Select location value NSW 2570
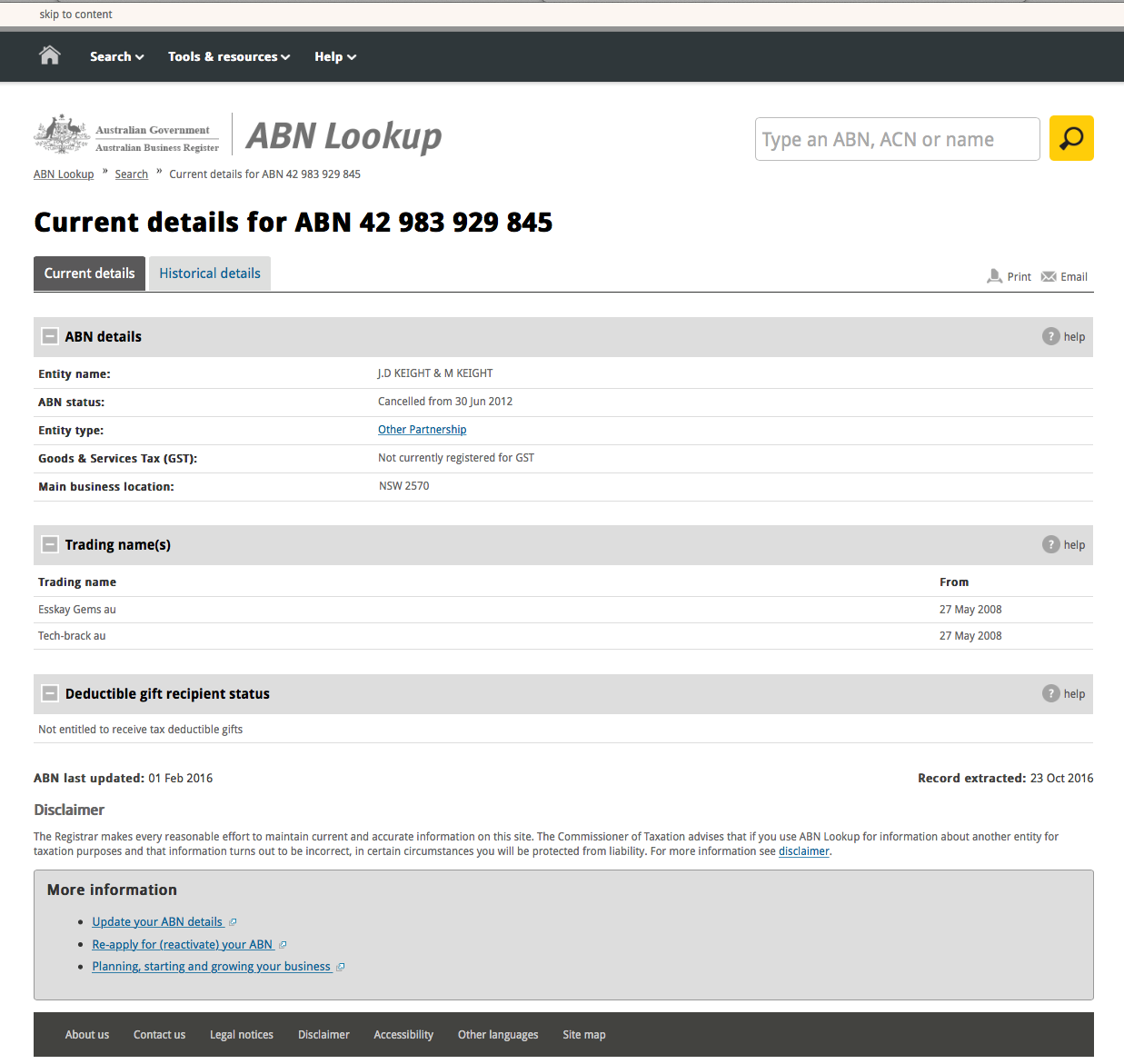 pos(404,486)
